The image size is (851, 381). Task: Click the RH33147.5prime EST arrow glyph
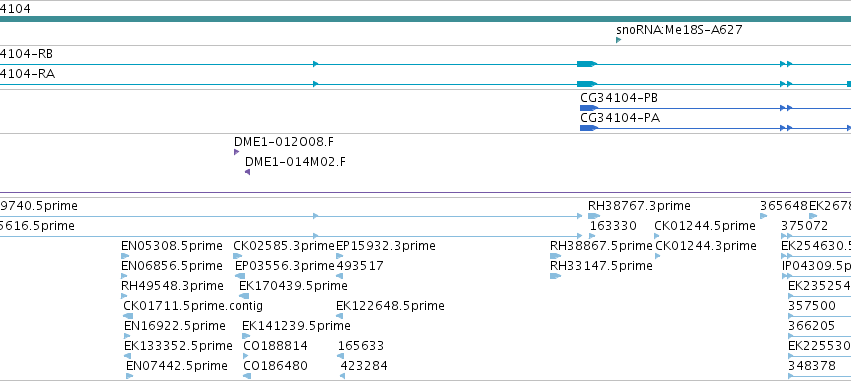(x=555, y=276)
